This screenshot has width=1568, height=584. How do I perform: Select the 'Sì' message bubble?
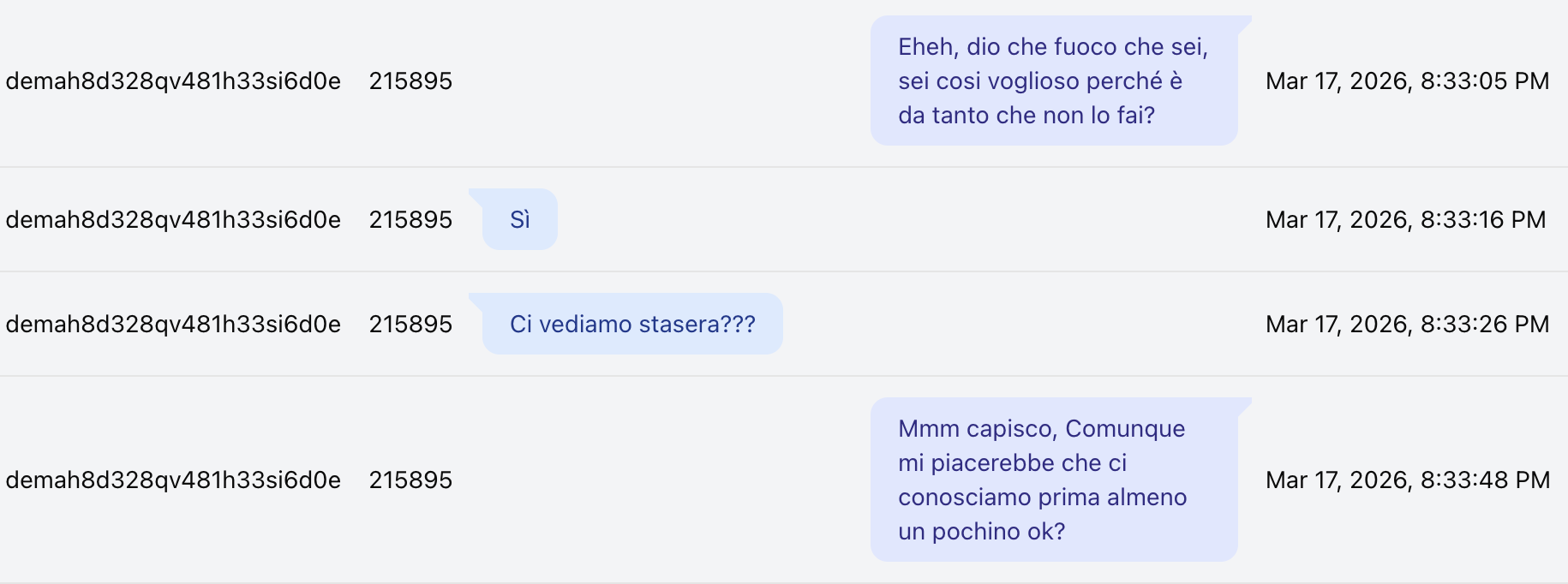pos(520,220)
